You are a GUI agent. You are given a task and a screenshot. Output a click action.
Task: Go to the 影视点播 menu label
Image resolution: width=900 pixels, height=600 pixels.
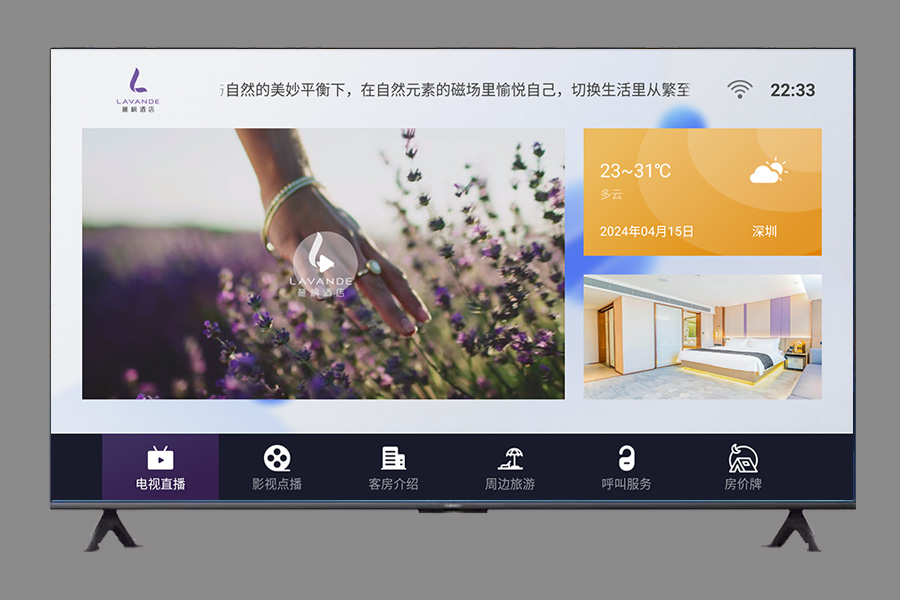pos(277,484)
